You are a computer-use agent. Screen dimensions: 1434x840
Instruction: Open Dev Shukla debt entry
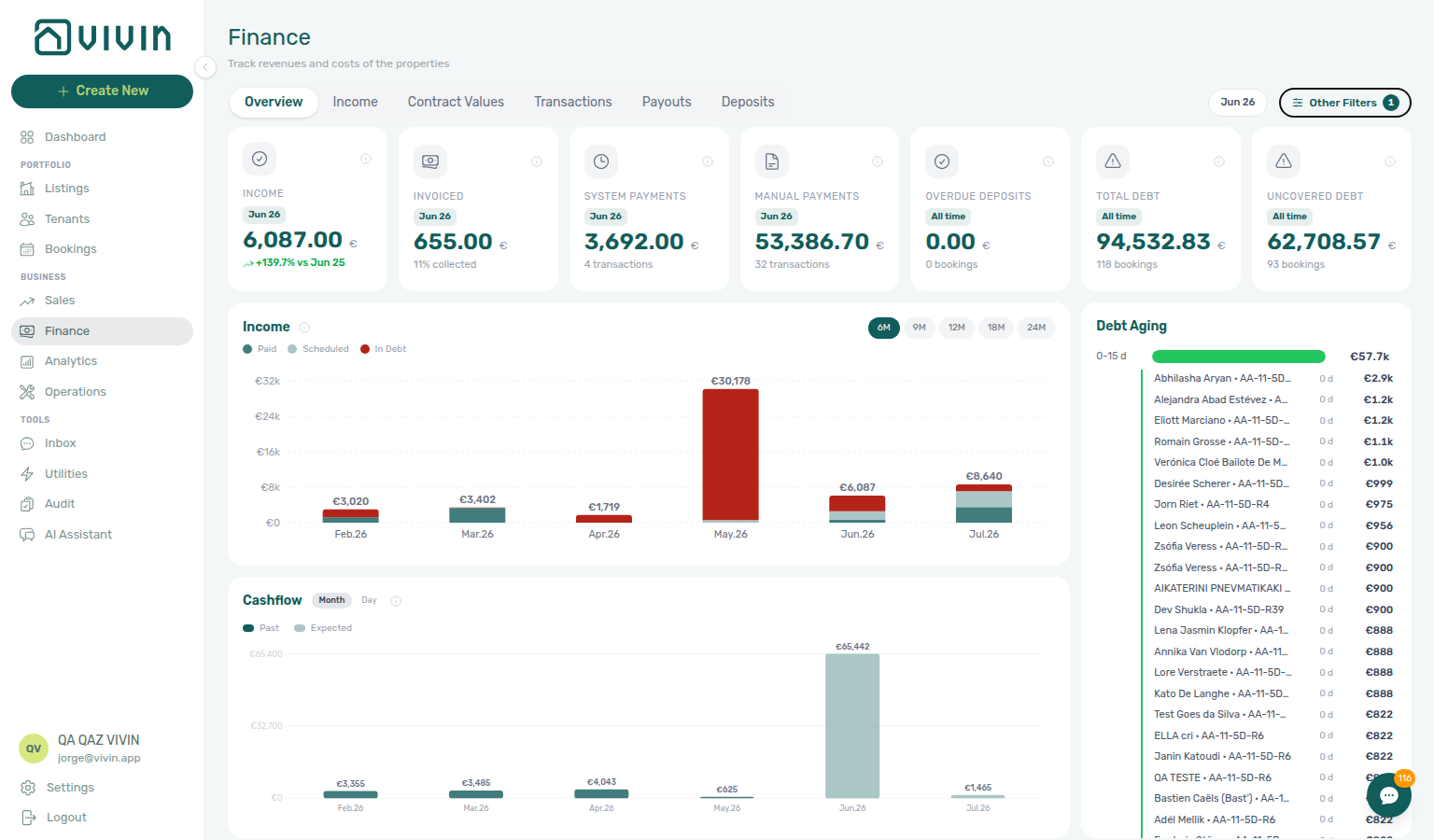point(1272,609)
